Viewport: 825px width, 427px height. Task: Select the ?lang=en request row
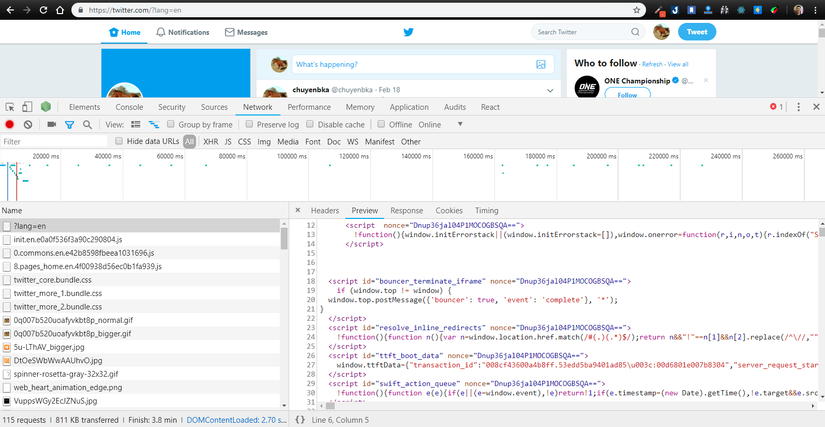(140, 226)
